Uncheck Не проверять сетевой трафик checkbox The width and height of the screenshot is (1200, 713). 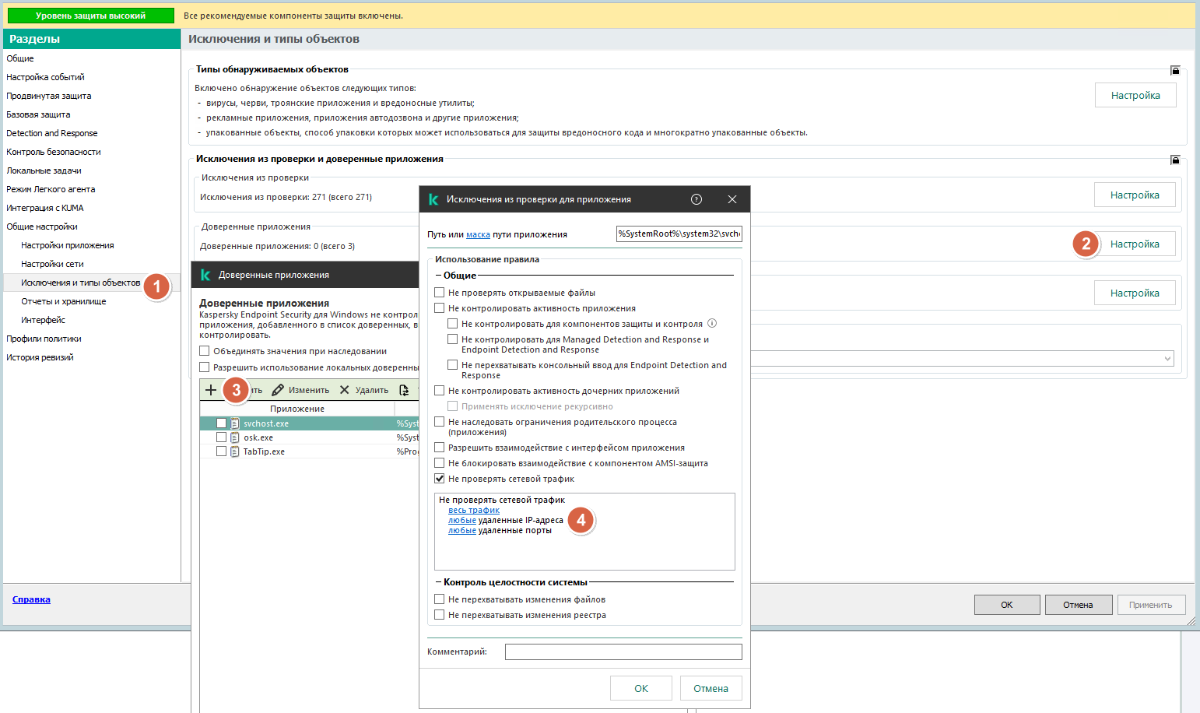pyautogui.click(x=439, y=479)
